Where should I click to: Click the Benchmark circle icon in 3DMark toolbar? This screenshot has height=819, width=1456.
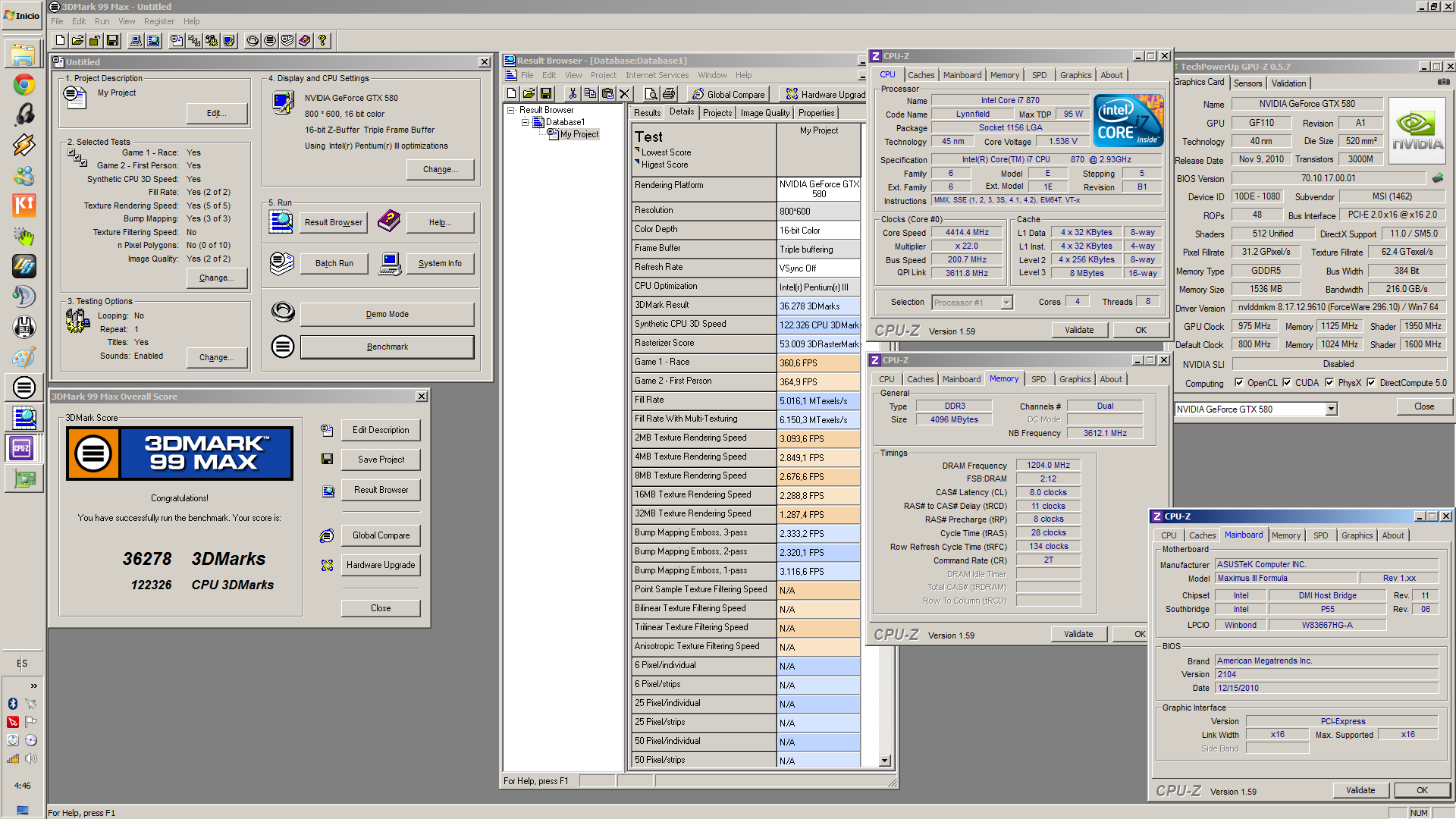[x=270, y=40]
